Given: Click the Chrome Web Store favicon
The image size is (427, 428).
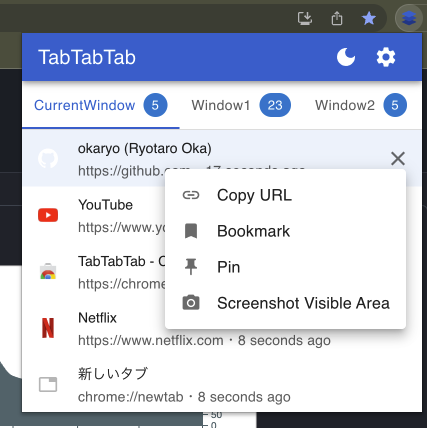Looking at the screenshot, I should [48, 271].
